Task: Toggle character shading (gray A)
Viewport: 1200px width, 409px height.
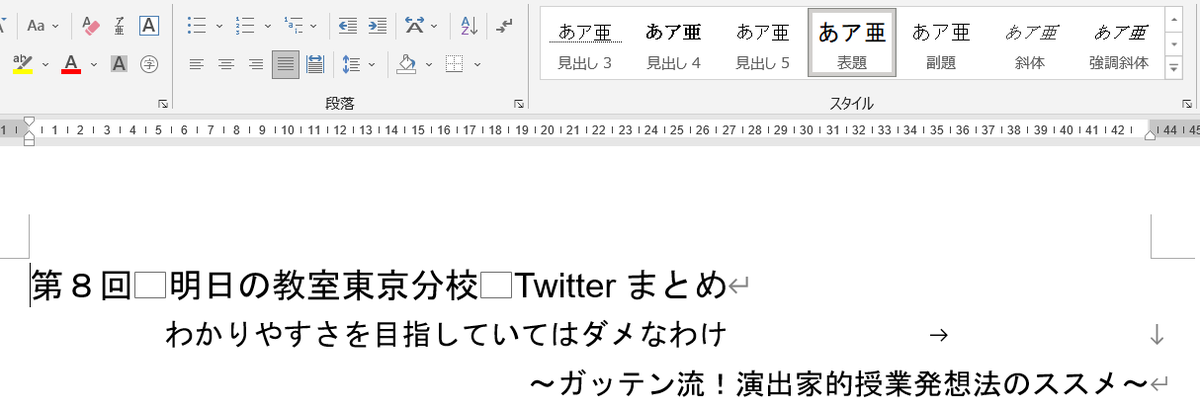Action: [119, 64]
